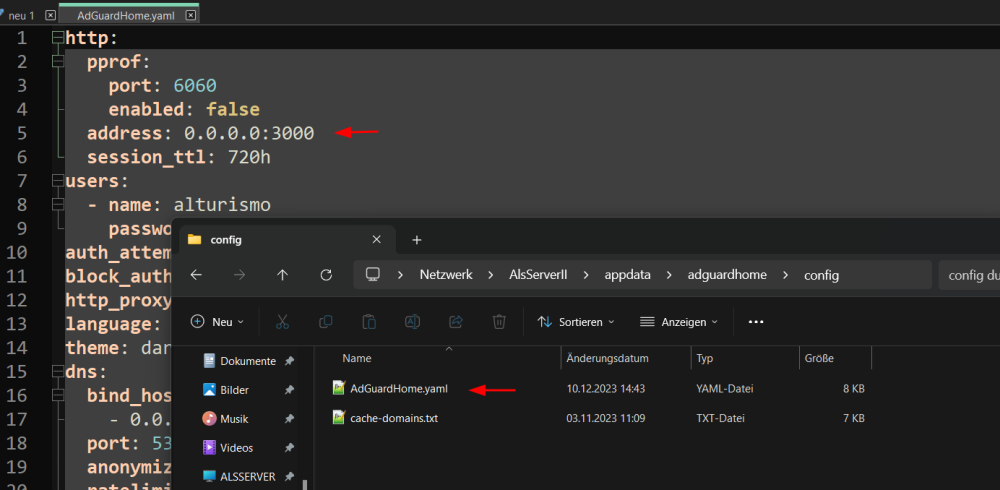Click the YAML-Datei type cell
The image size is (1000, 490).
[x=725, y=389]
